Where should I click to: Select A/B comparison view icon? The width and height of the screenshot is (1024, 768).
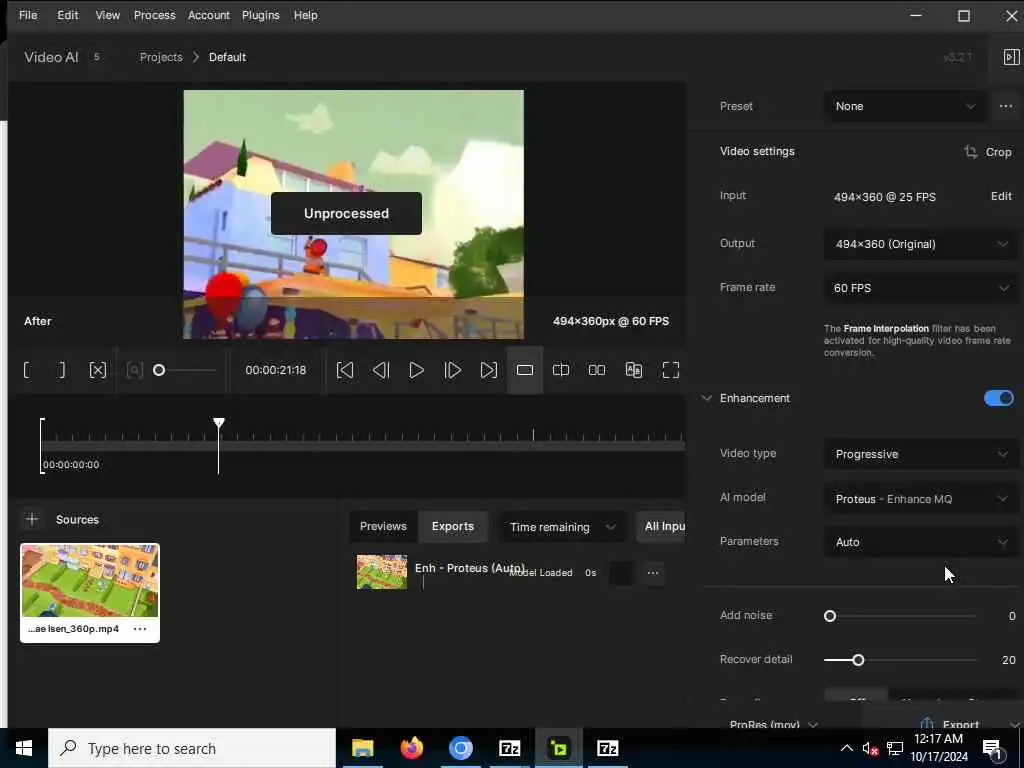[x=633, y=370]
